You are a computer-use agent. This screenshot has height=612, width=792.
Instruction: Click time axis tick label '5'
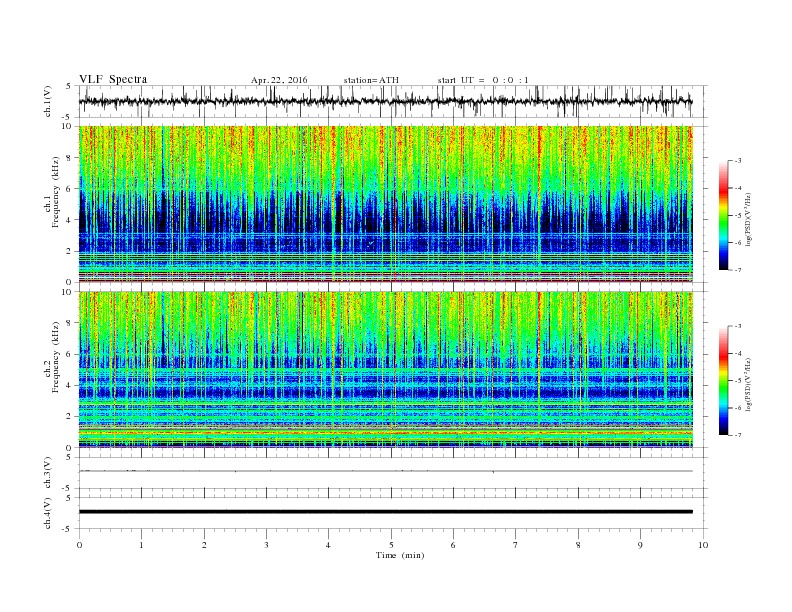tap(391, 545)
